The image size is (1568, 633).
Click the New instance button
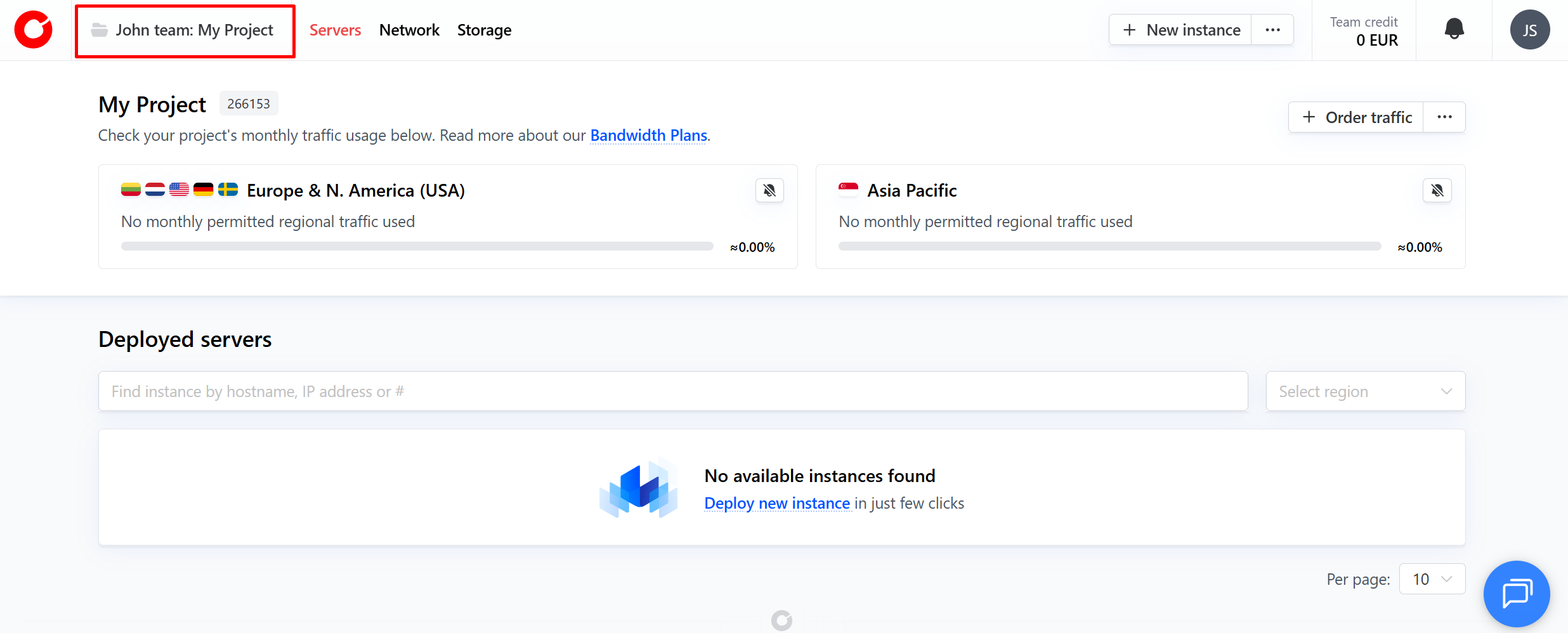1180,30
